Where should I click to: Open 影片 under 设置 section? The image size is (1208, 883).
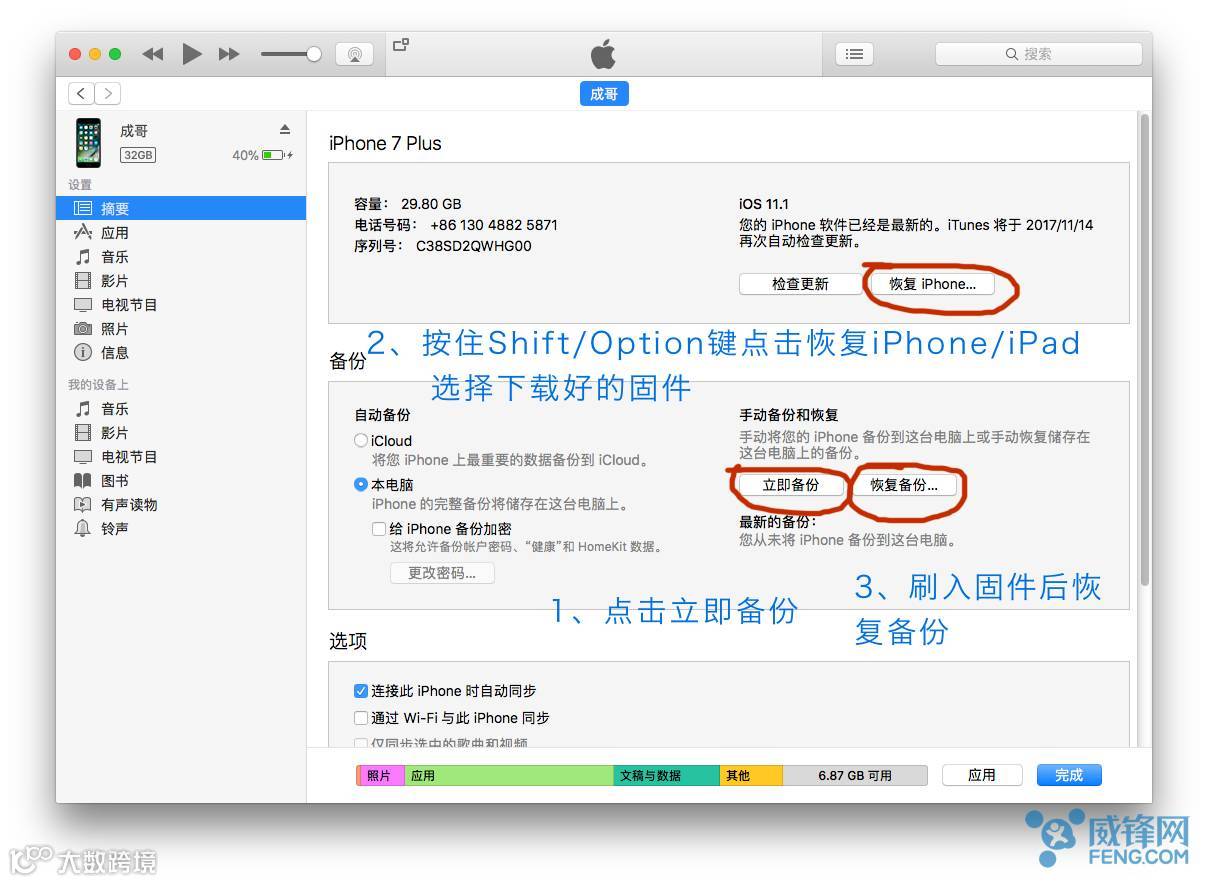coord(181,280)
